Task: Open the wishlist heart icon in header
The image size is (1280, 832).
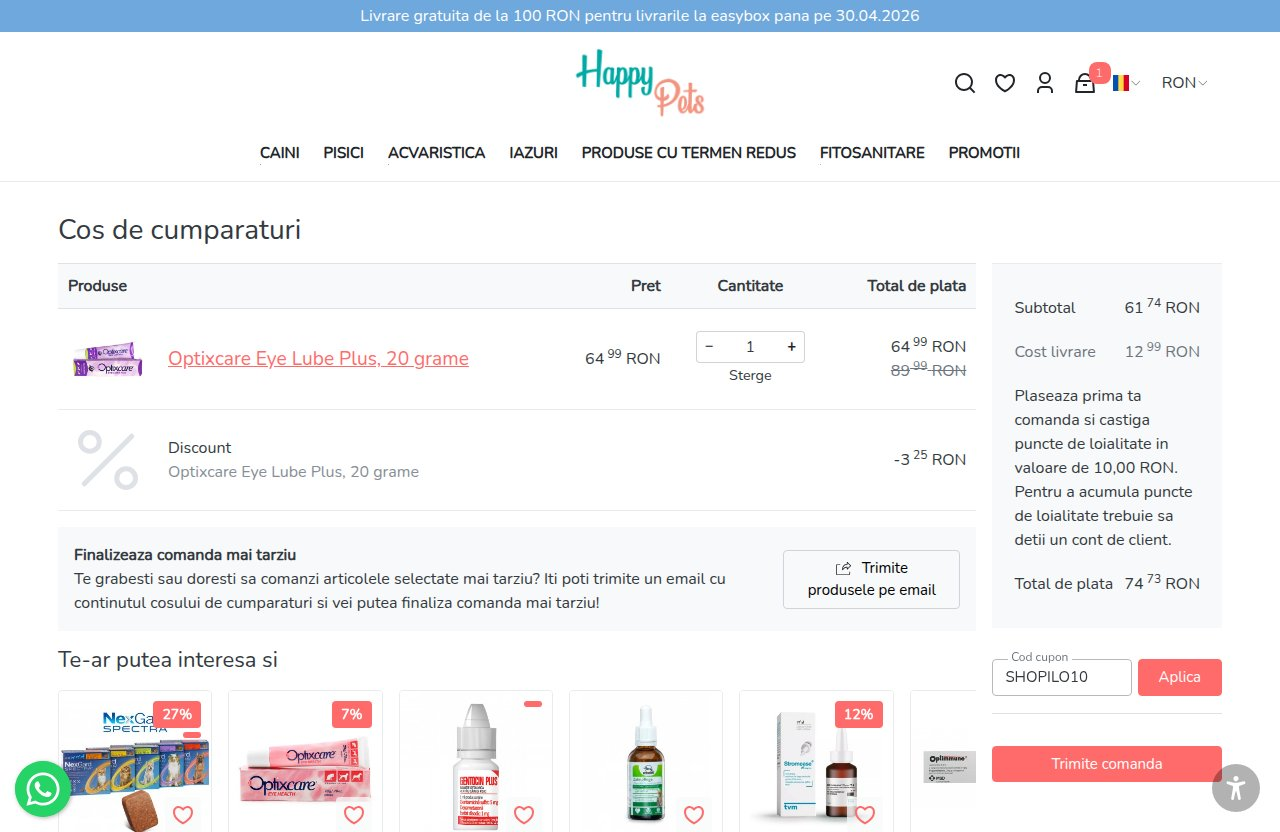Action: pos(1005,83)
